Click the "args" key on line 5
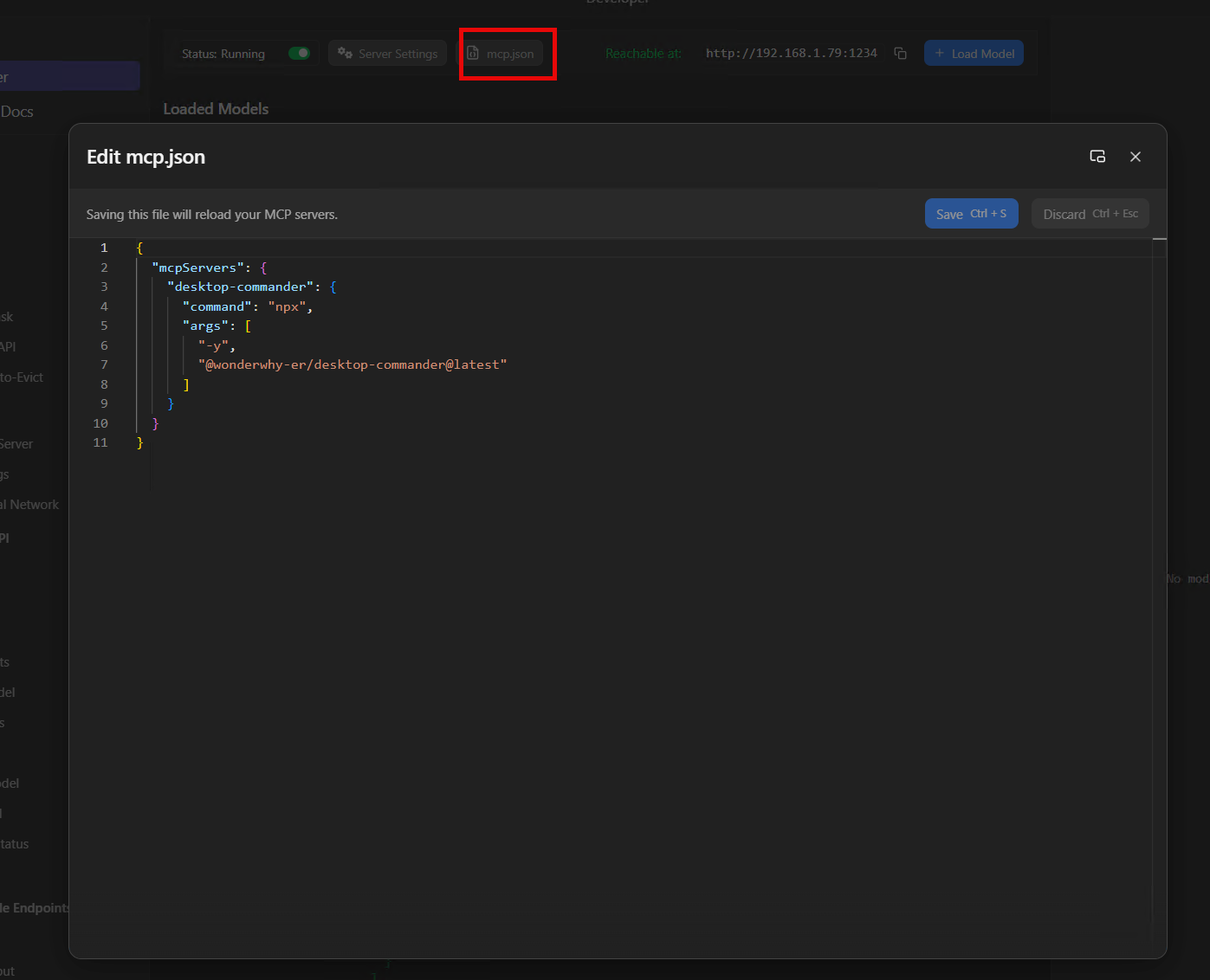 (205, 326)
